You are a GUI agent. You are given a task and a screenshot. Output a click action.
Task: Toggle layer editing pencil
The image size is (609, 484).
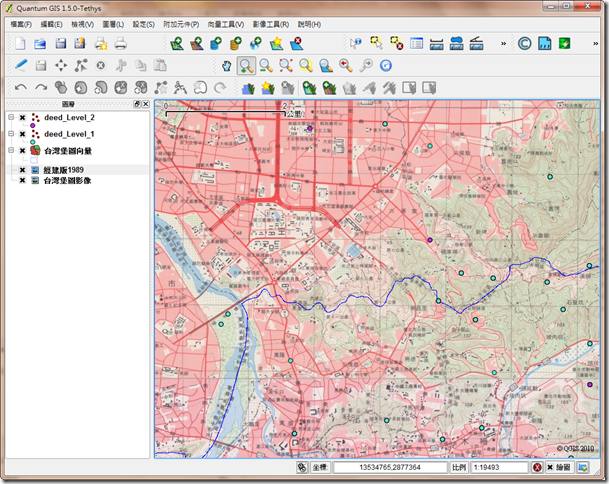coord(20,65)
